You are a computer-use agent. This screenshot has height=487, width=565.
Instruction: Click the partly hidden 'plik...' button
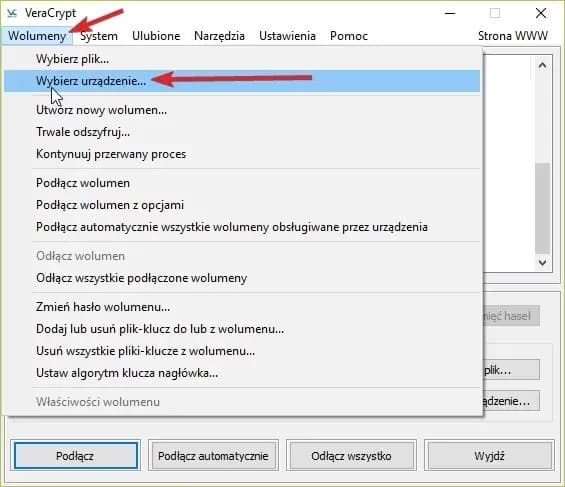click(x=511, y=370)
